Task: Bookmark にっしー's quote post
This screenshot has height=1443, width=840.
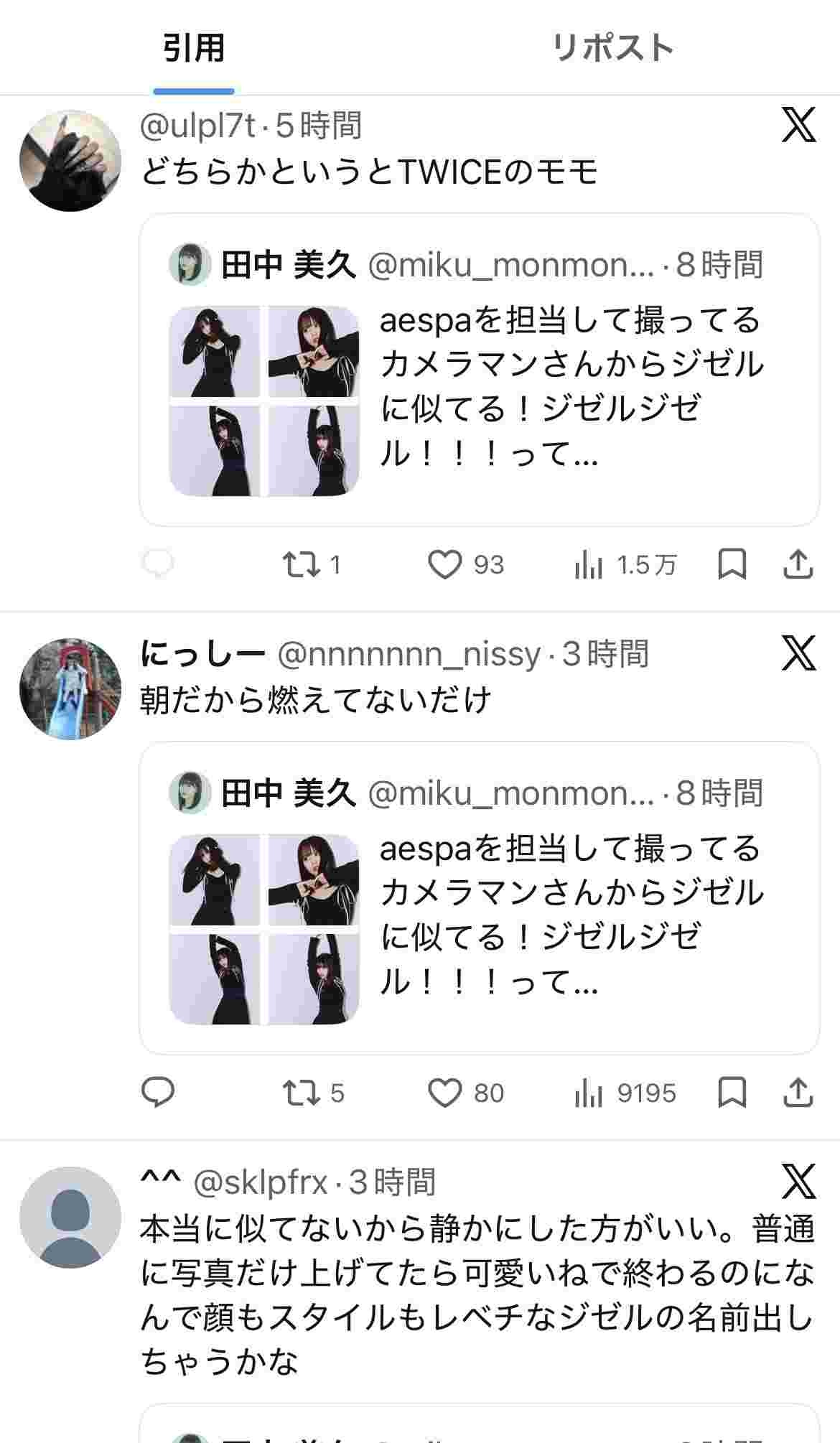Action: click(732, 1093)
